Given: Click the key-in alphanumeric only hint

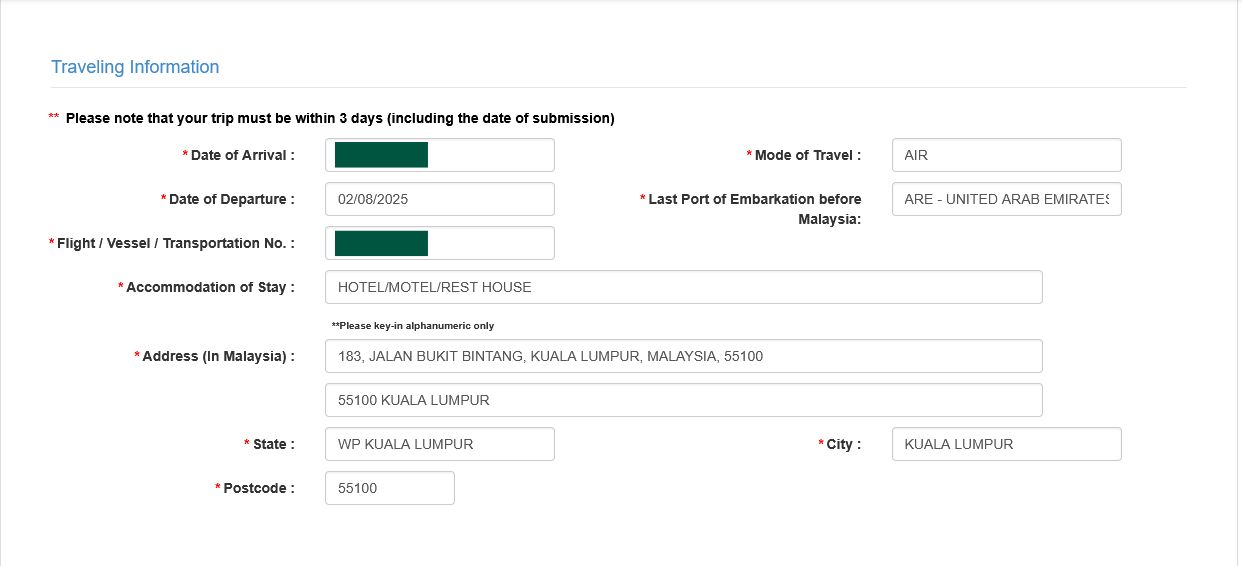Looking at the screenshot, I should (x=413, y=326).
